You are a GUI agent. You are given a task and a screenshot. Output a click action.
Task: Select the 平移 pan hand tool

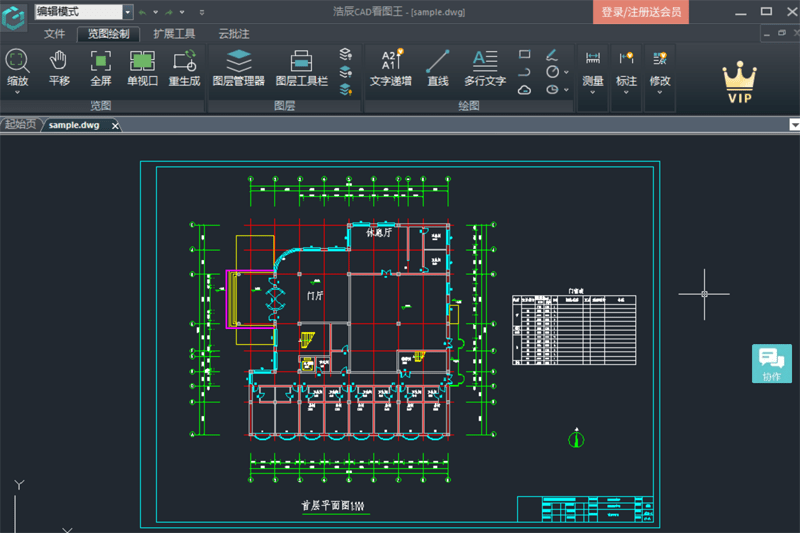tap(59, 67)
